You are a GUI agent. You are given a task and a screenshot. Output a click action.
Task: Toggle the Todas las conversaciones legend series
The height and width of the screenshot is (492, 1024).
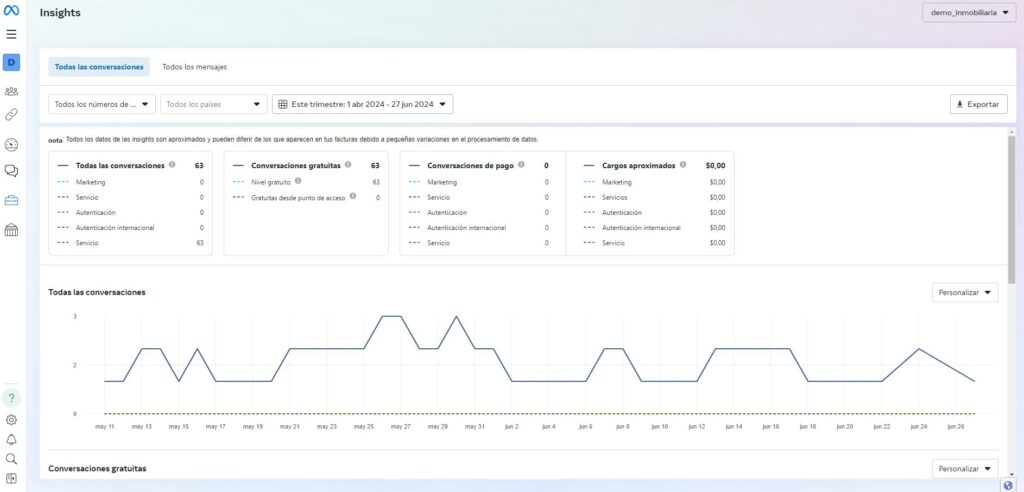click(120, 166)
